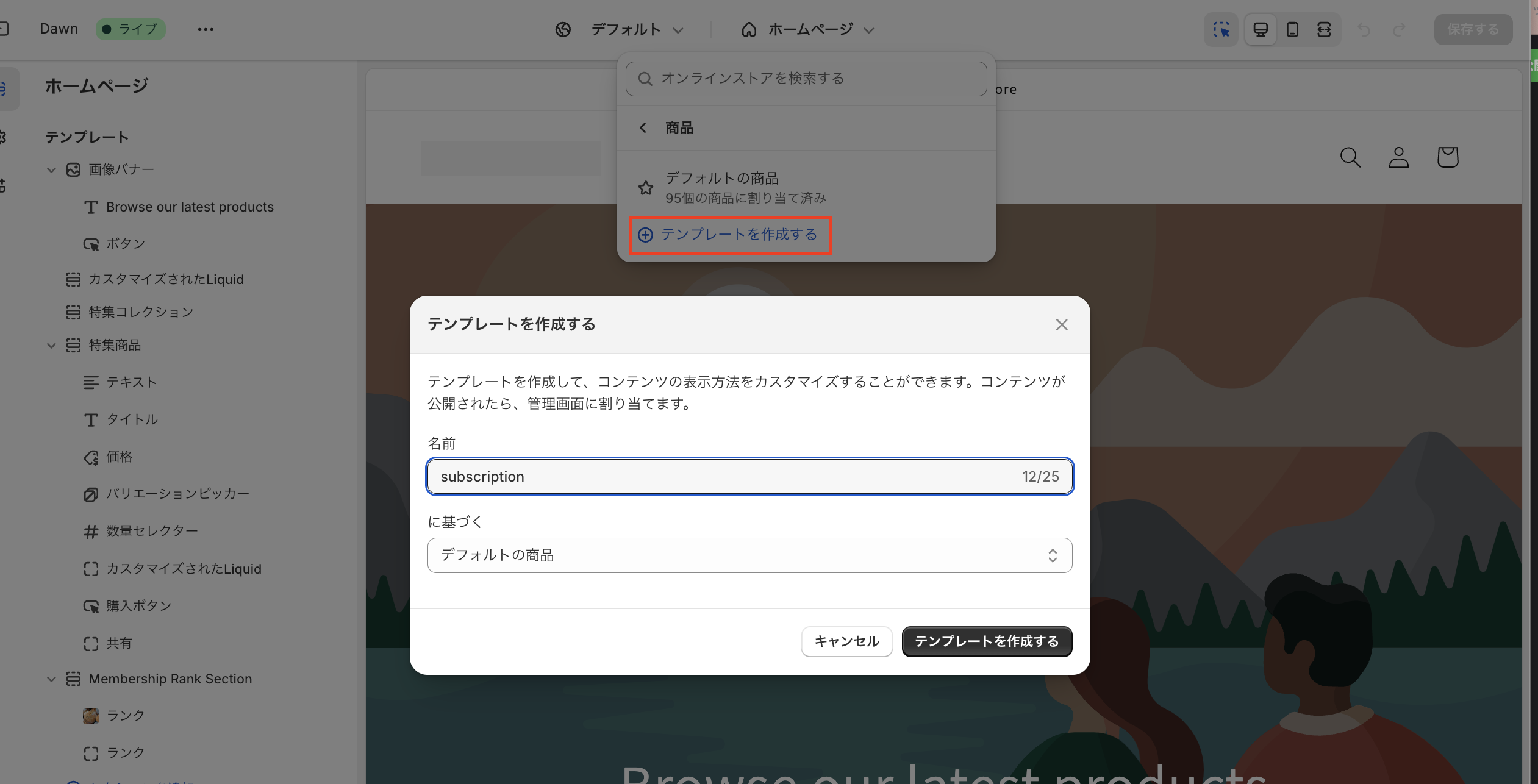Open the ホームページ template dropdown

pyautogui.click(x=808, y=29)
